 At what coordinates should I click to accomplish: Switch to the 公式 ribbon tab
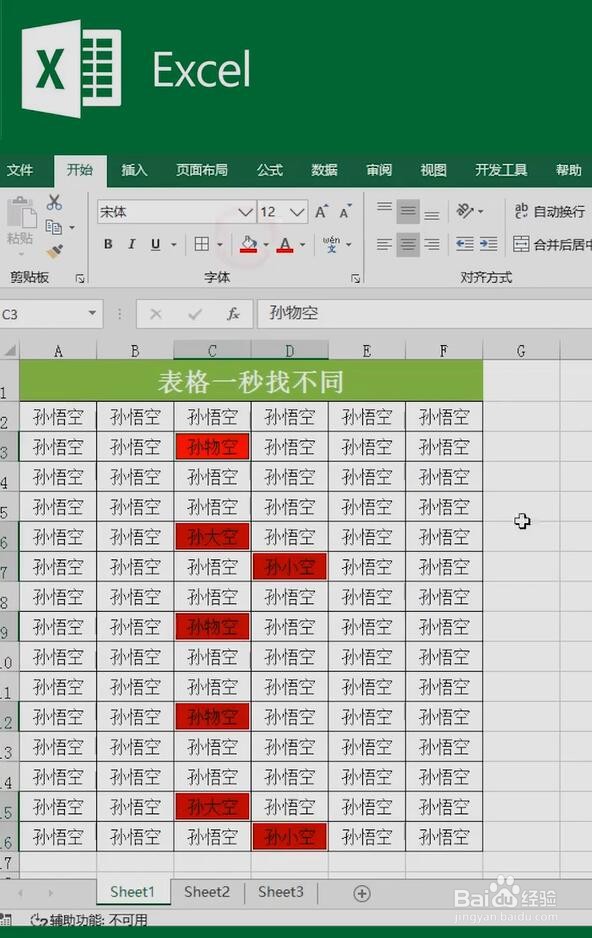click(x=270, y=170)
